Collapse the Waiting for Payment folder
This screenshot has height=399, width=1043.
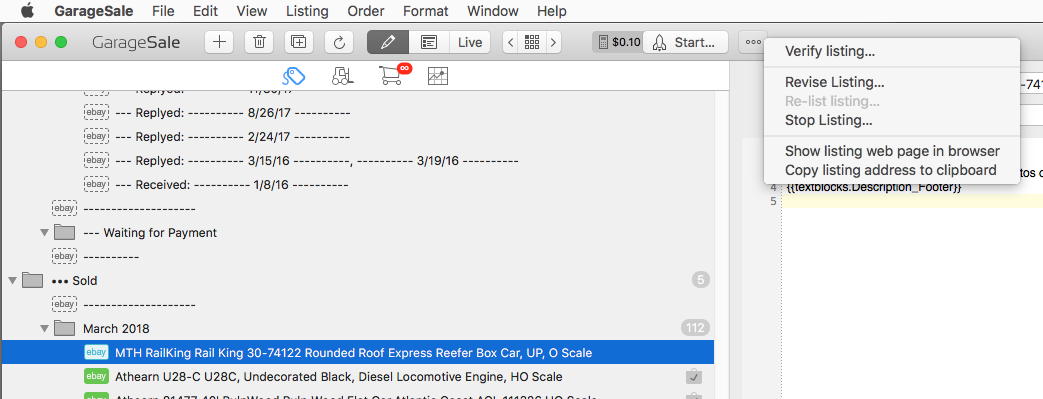[45, 233]
